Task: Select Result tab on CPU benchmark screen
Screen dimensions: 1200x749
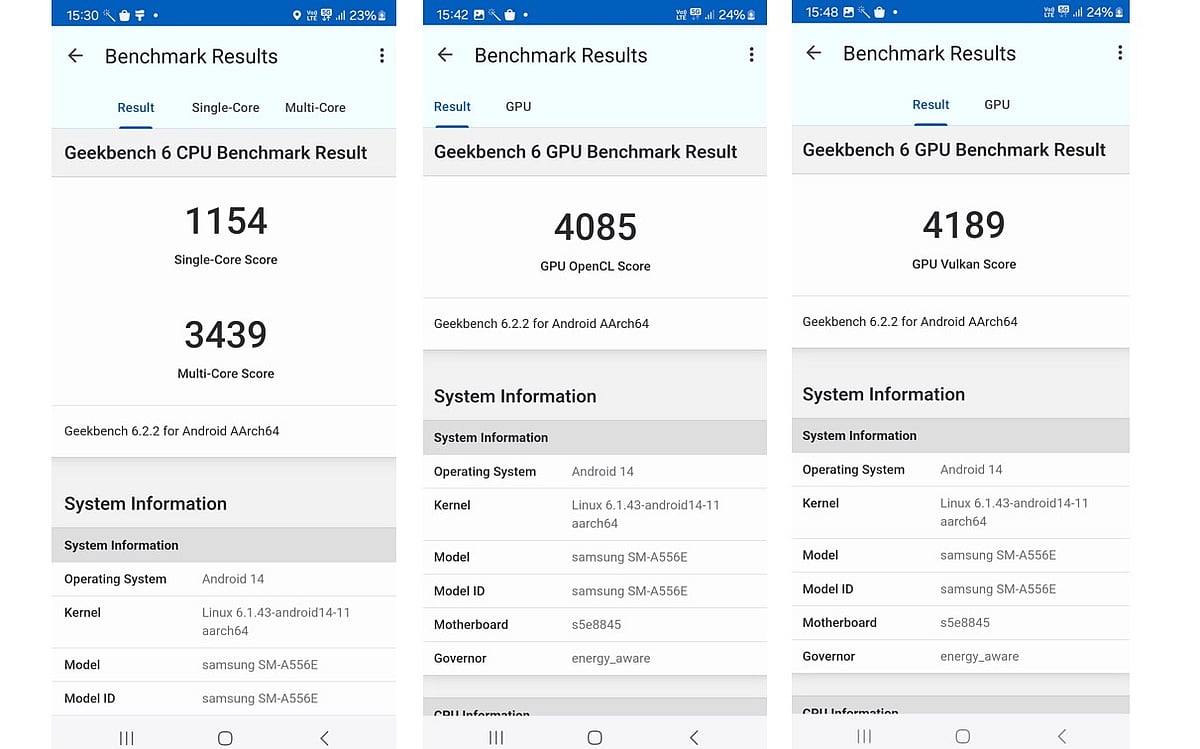Action: 136,108
